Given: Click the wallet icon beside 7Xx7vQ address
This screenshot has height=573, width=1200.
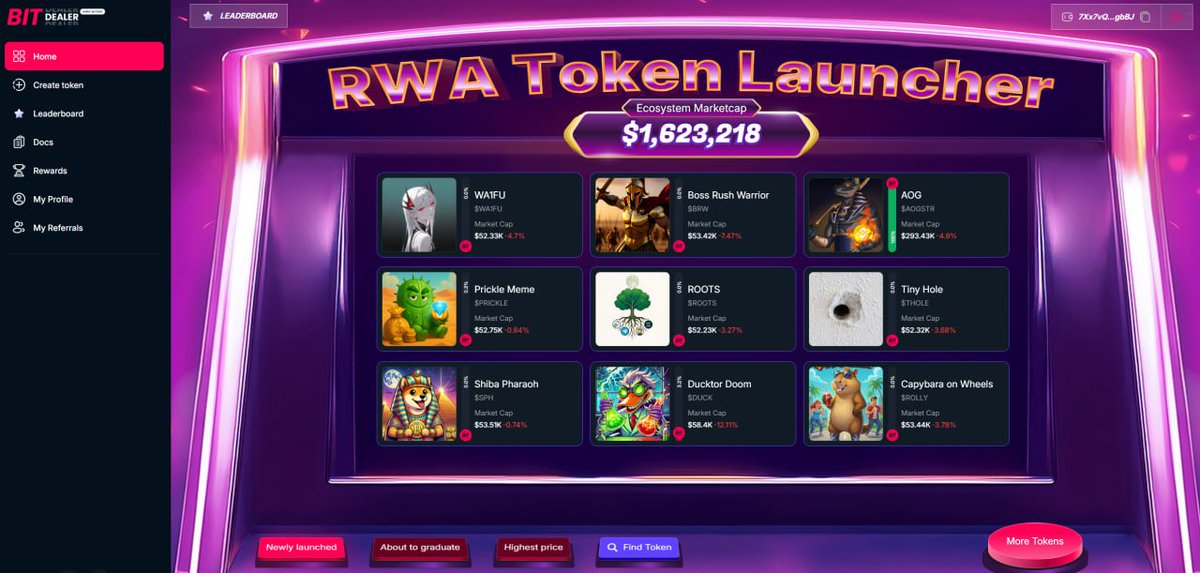Looking at the screenshot, I should coord(1067,17).
